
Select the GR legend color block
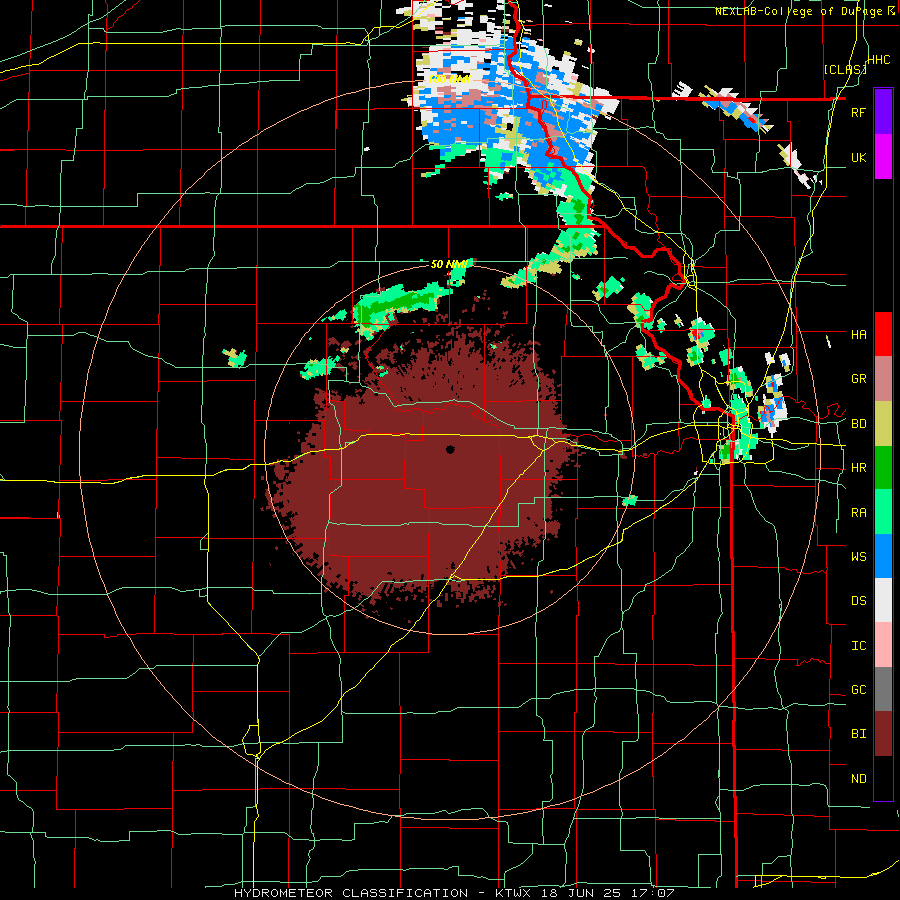click(883, 379)
